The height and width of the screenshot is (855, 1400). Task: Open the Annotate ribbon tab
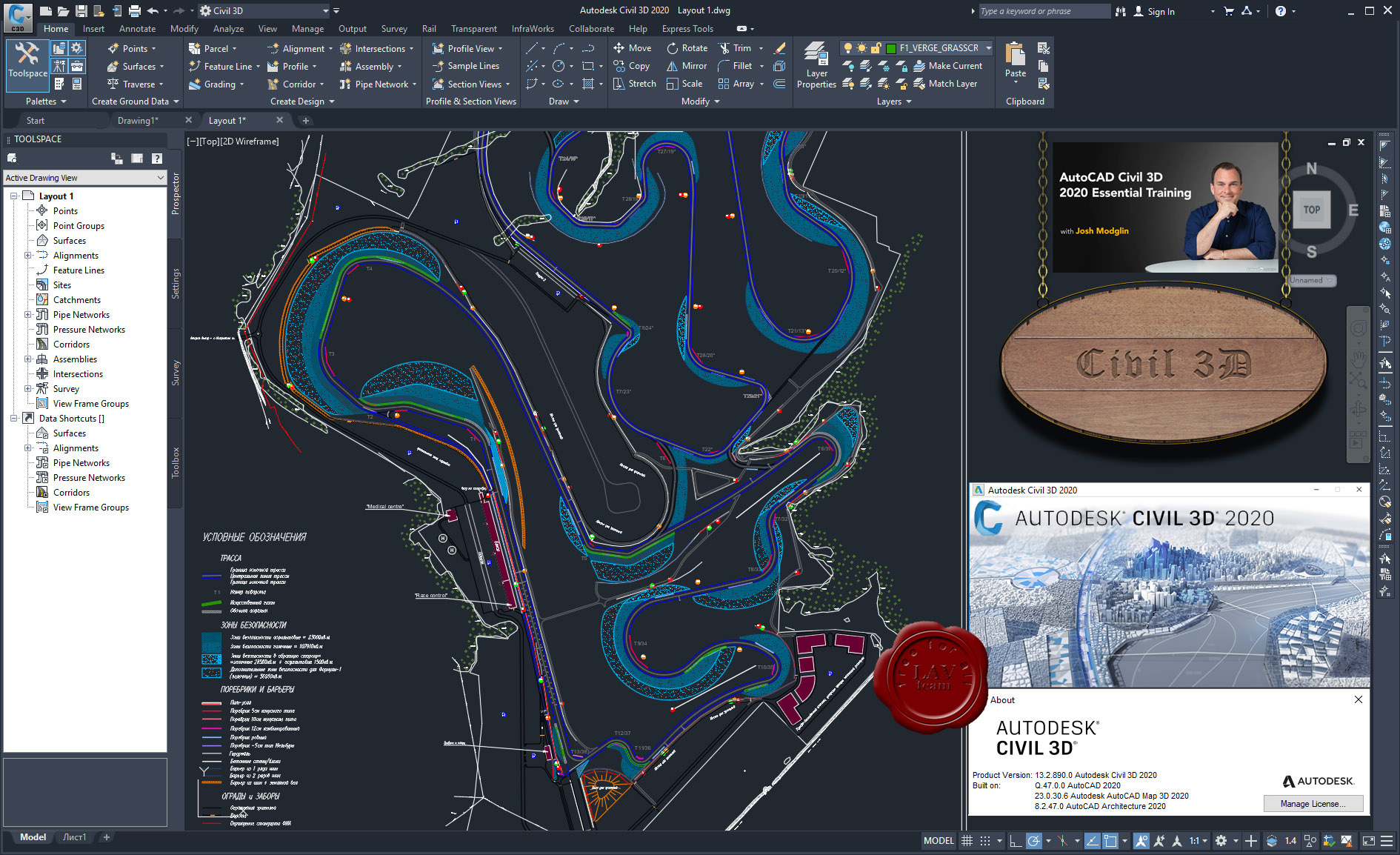click(x=137, y=29)
